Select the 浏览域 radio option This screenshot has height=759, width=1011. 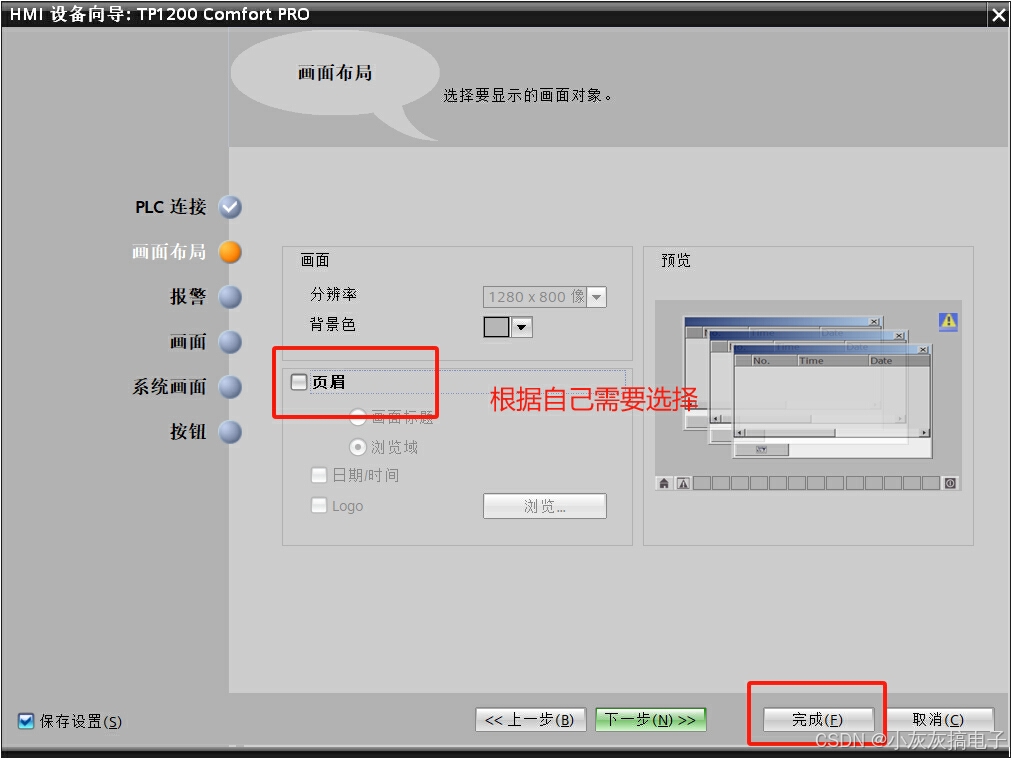358,446
